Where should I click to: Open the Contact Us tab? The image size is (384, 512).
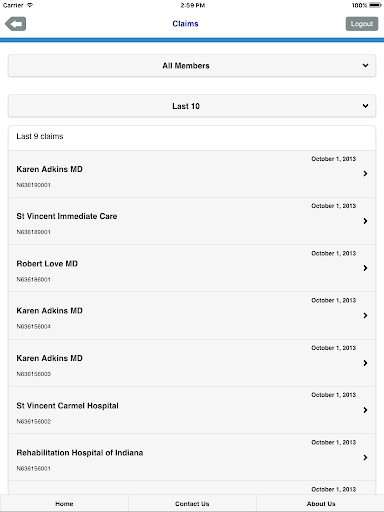click(192, 503)
